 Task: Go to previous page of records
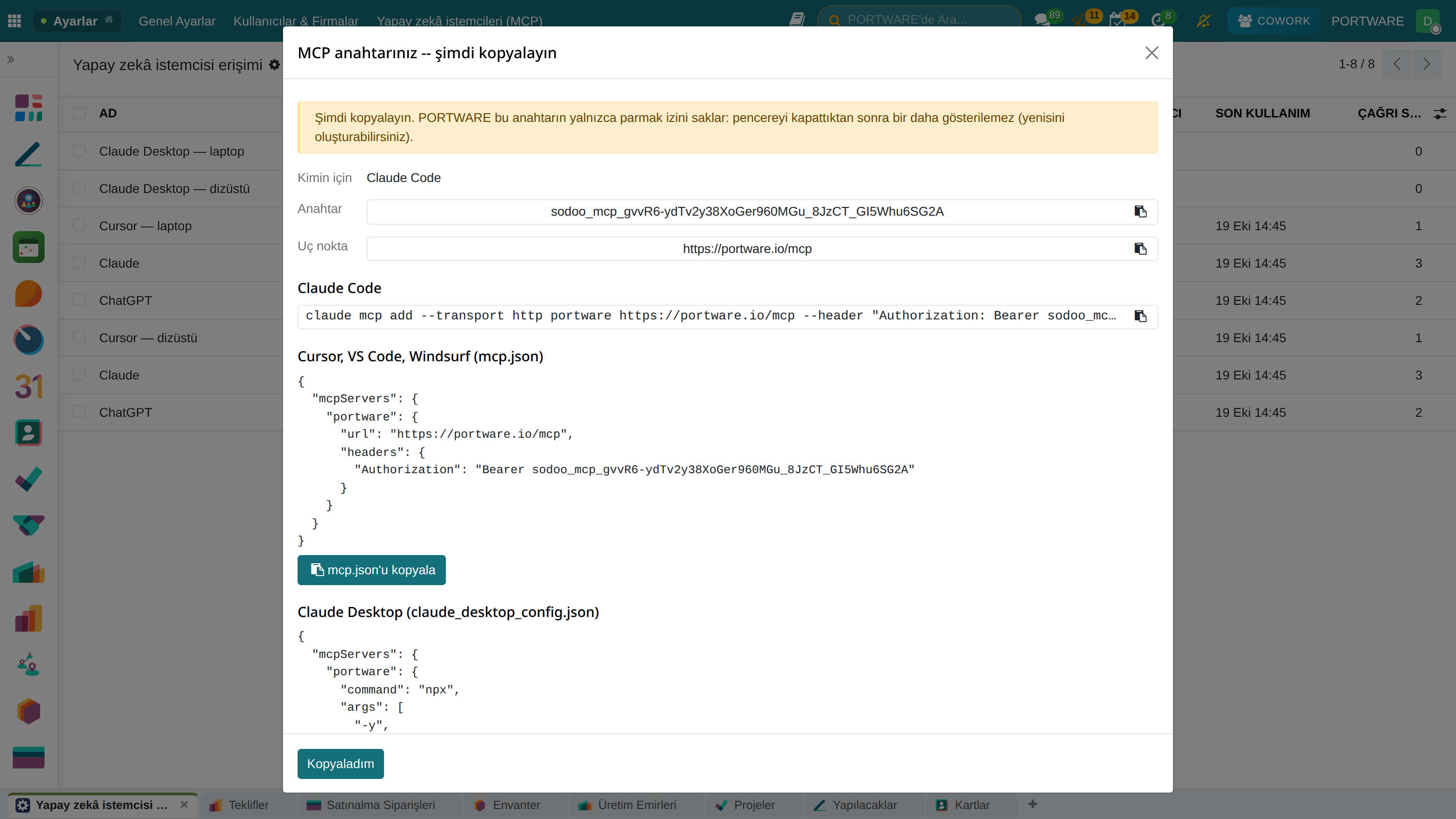[x=1397, y=64]
